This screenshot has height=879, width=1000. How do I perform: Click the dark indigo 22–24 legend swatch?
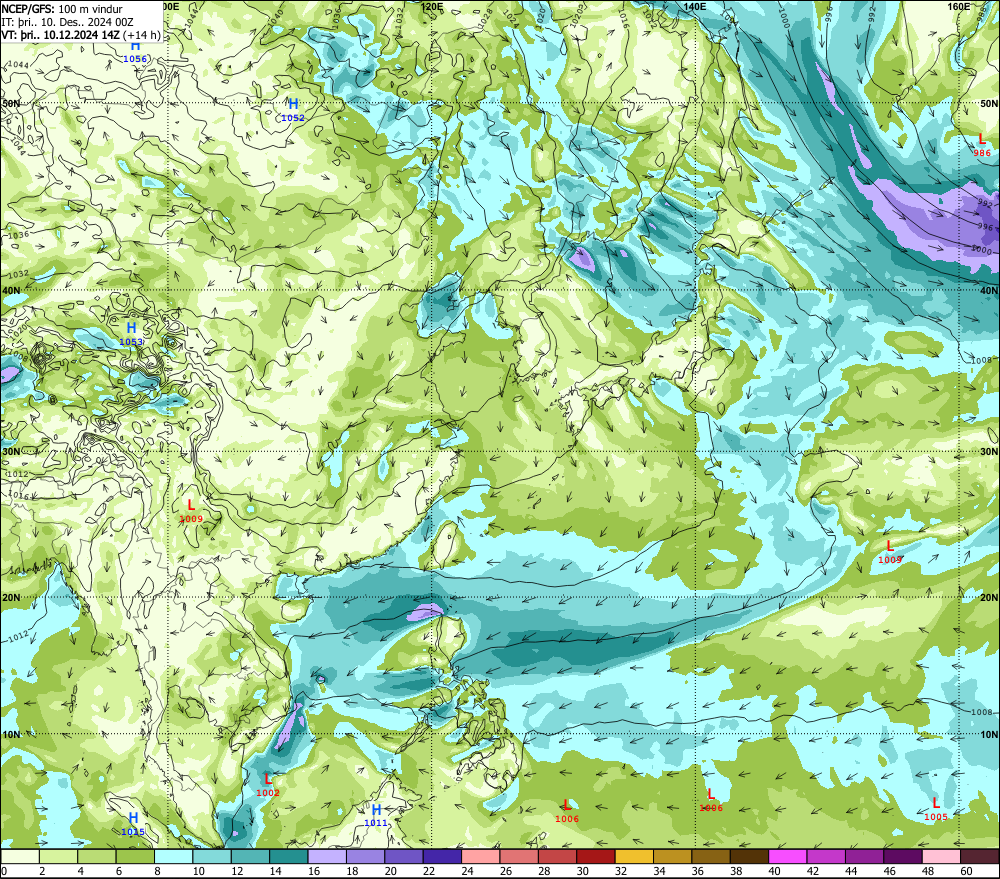[443, 856]
